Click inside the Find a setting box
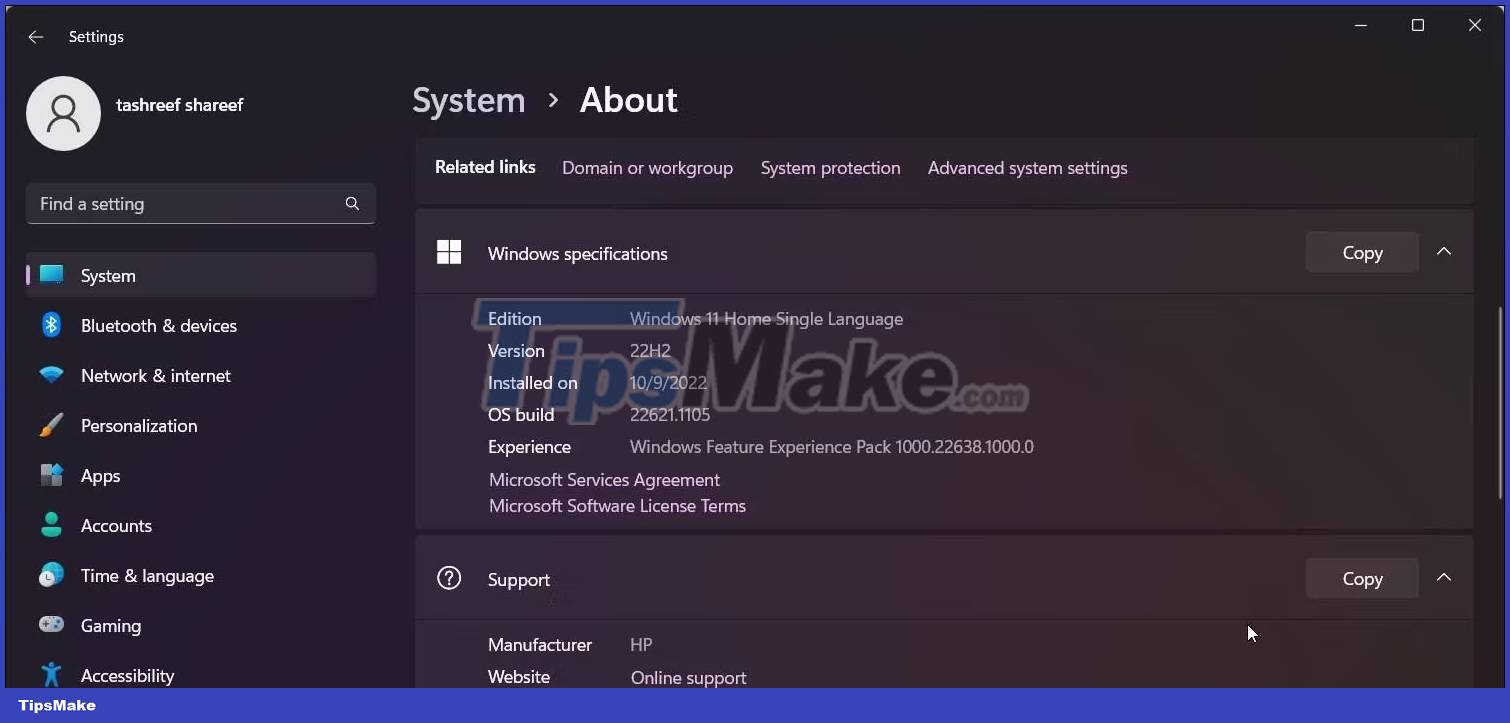This screenshot has width=1510, height=723. pos(180,203)
